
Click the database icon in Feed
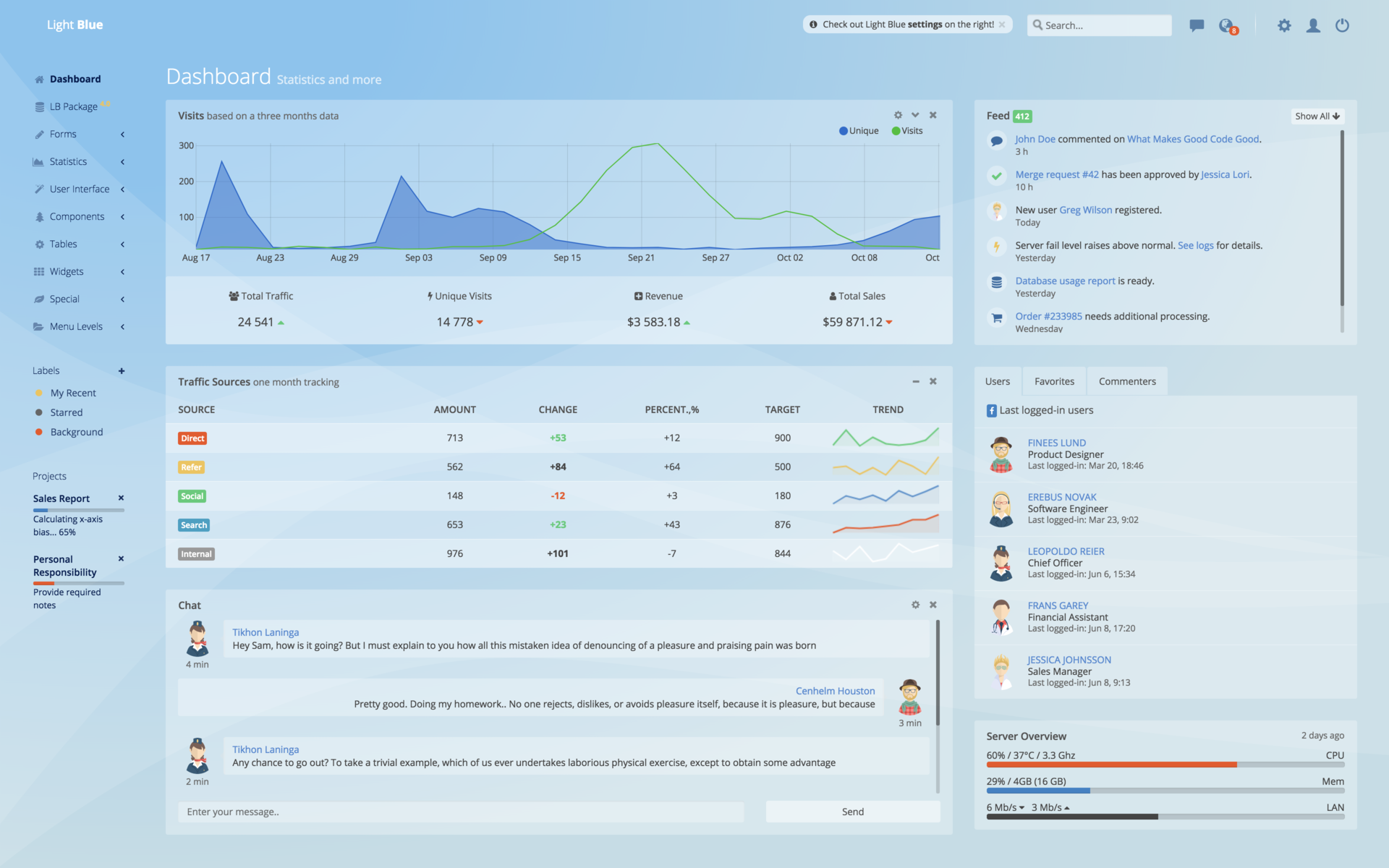[x=997, y=282]
